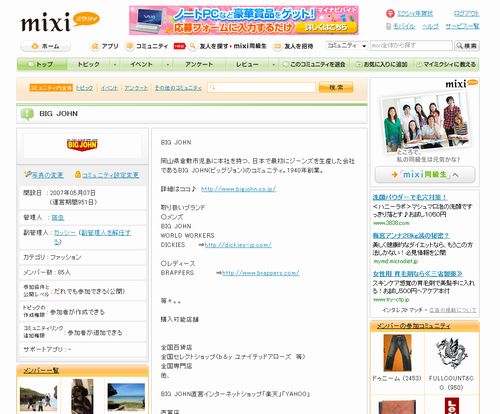Click the mixi logo
Screen dimensions: 500x414
pos(60,23)
